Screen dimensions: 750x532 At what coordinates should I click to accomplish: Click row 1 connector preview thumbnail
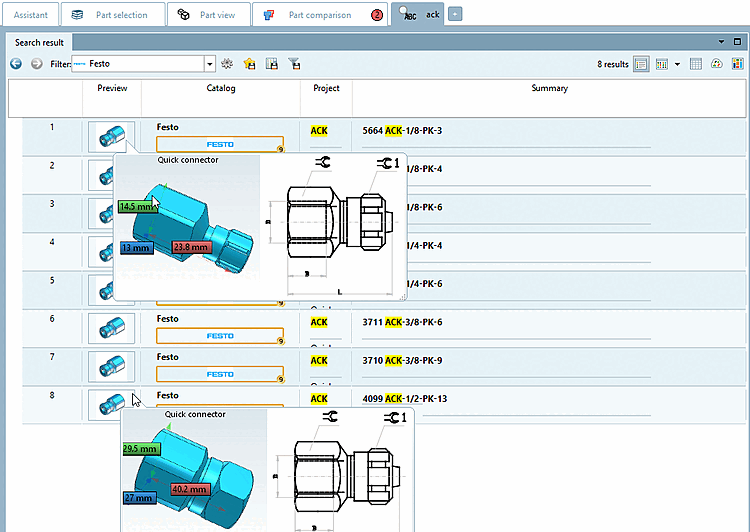[x=111, y=137]
